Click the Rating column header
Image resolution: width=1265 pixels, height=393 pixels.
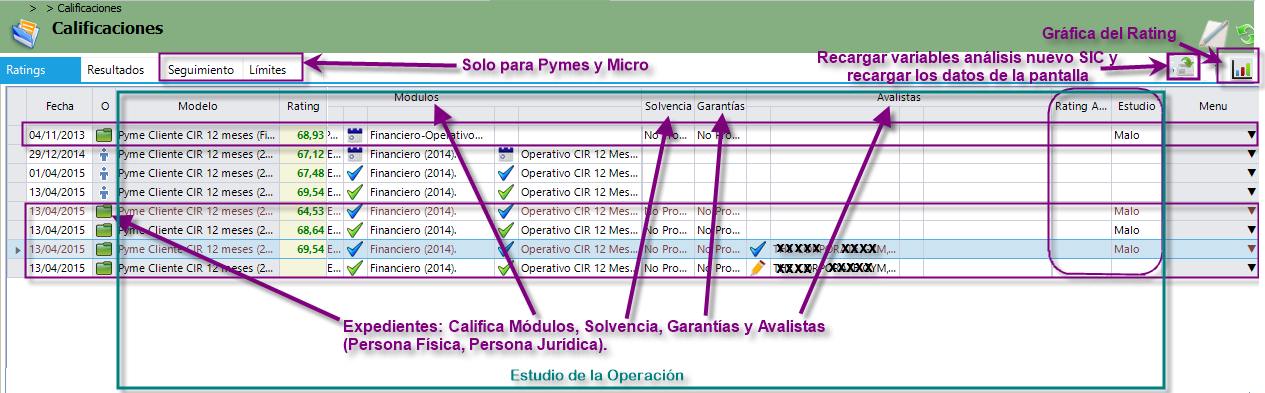303,105
